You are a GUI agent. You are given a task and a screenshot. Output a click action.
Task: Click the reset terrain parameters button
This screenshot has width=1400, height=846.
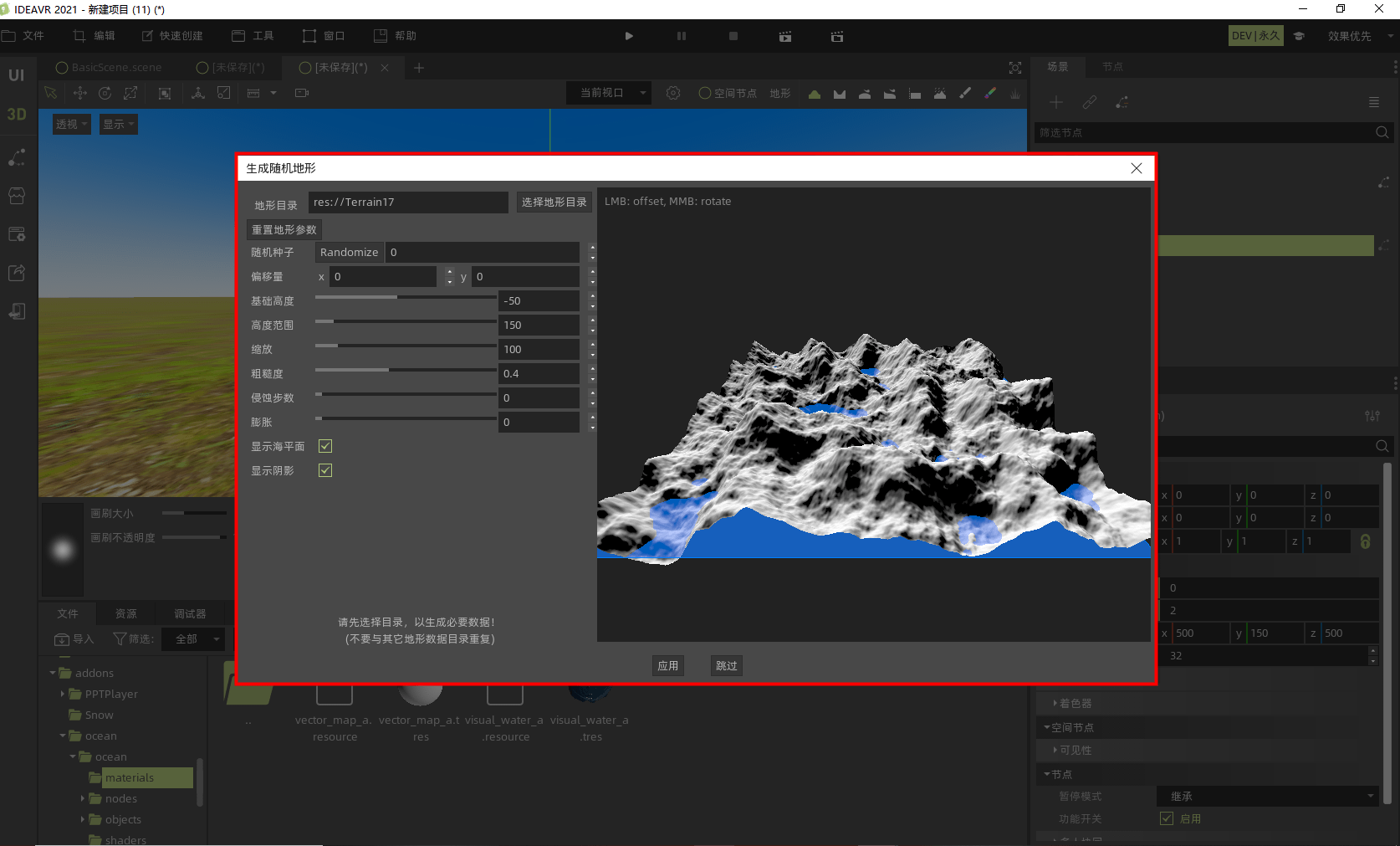coord(284,229)
